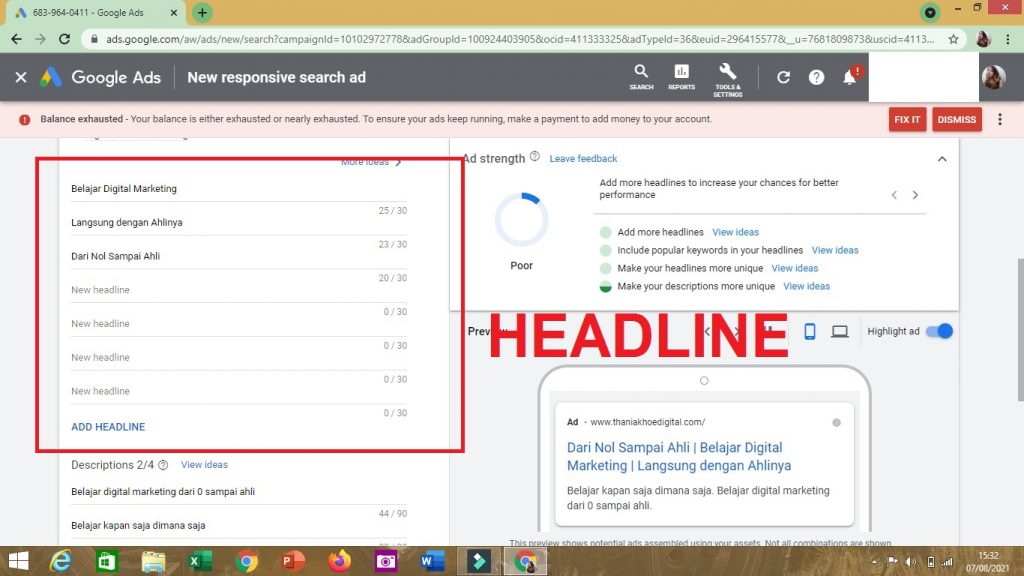Click Leave feedback link
Viewport: 1024px width, 576px height.
coord(583,158)
